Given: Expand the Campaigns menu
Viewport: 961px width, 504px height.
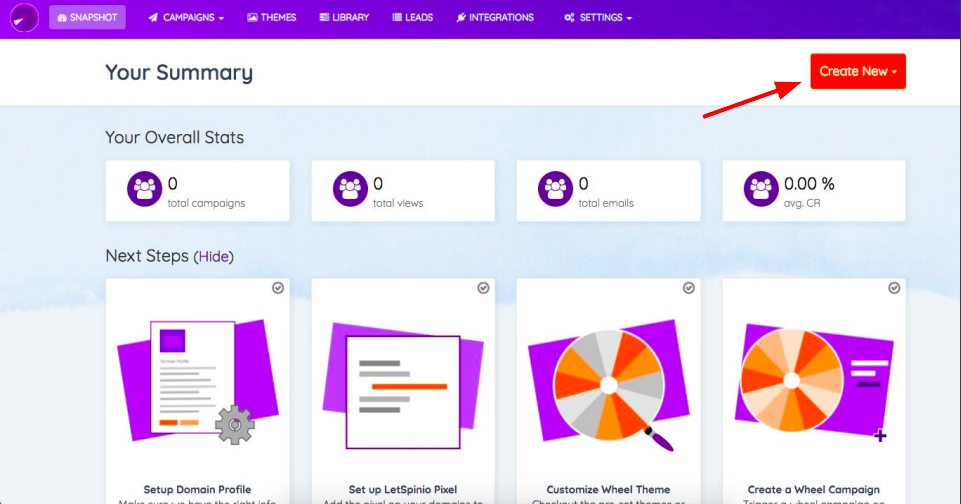Looking at the screenshot, I should pyautogui.click(x=186, y=18).
